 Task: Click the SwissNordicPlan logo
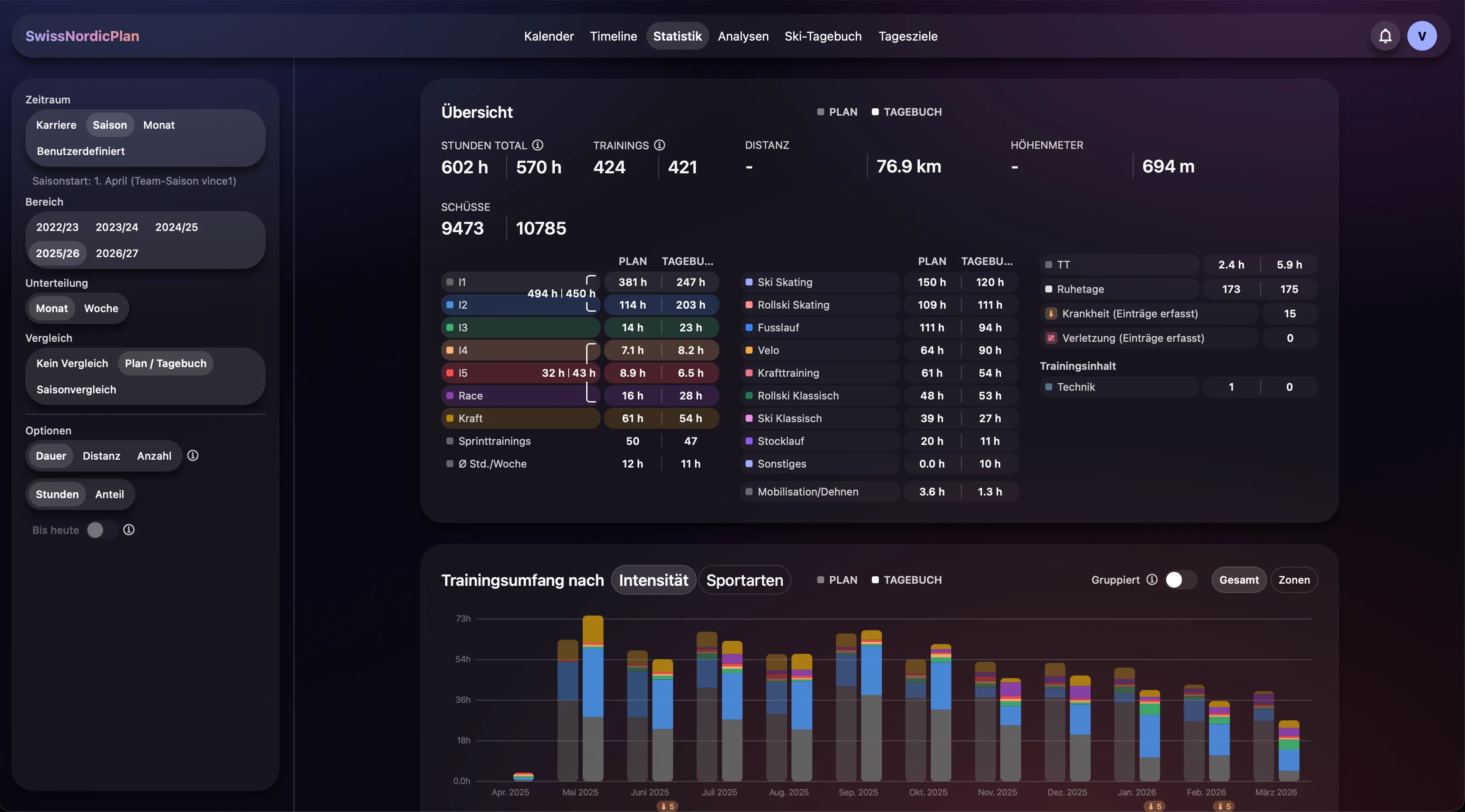click(x=83, y=36)
